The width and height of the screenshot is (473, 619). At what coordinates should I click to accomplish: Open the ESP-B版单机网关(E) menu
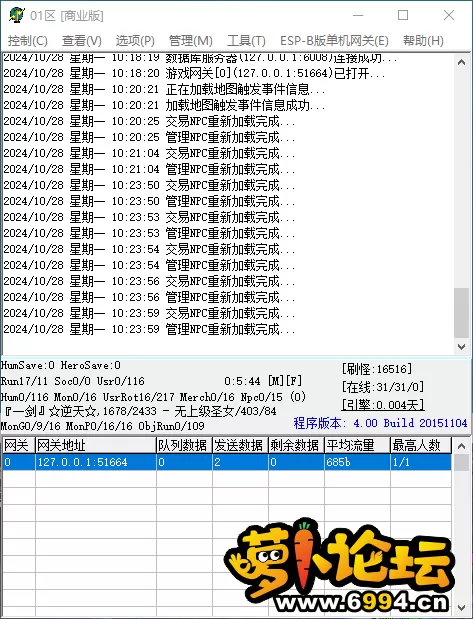(x=334, y=41)
